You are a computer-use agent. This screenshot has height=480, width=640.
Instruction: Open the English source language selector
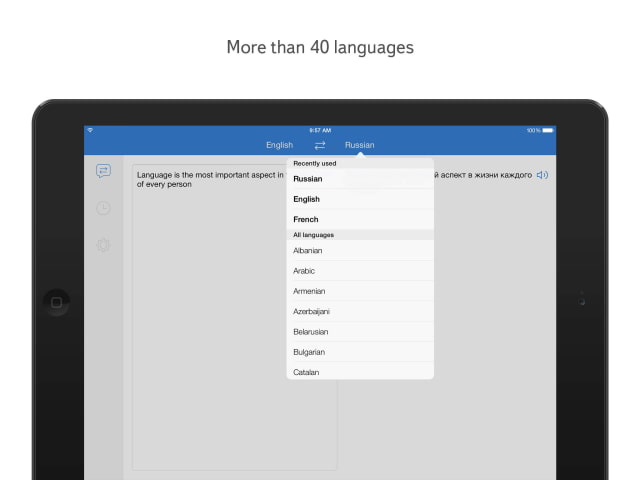280,145
